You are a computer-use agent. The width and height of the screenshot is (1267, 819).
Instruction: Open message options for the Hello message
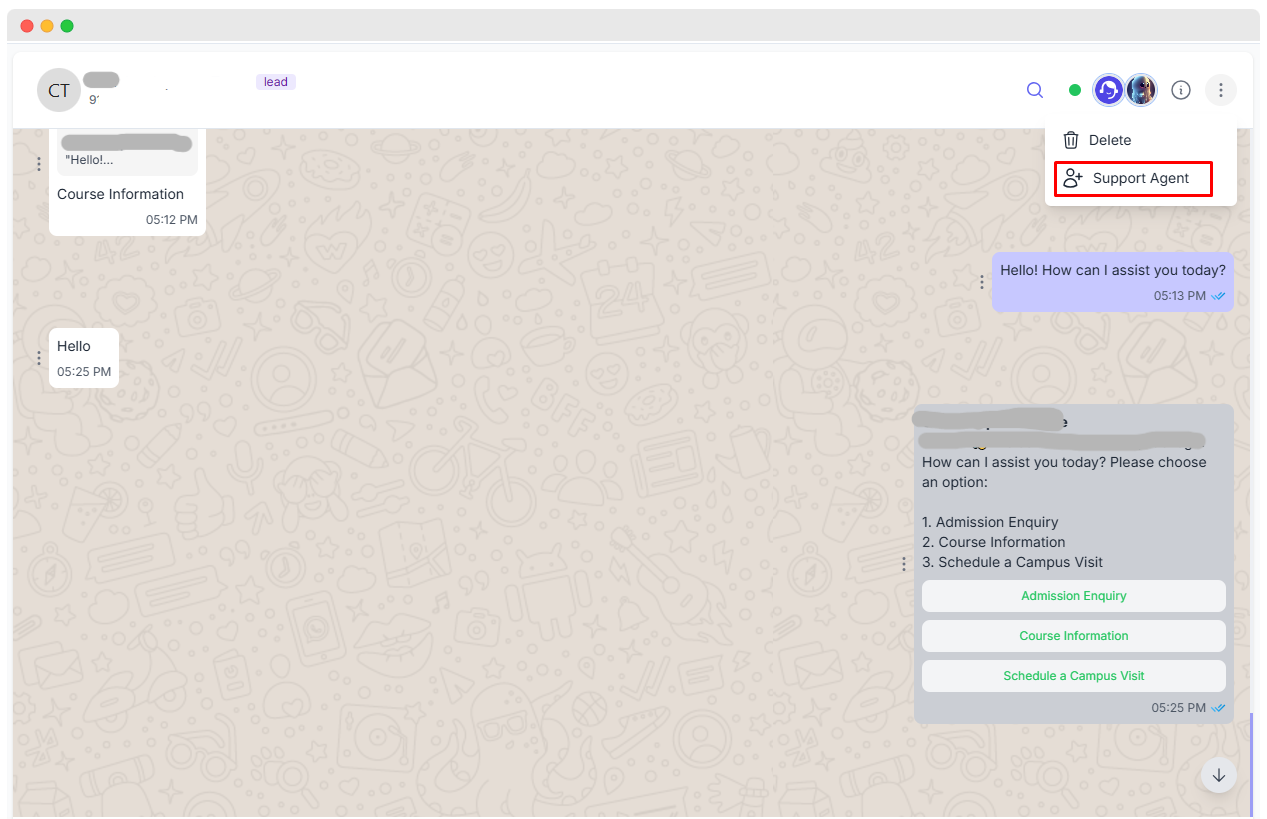coord(39,357)
